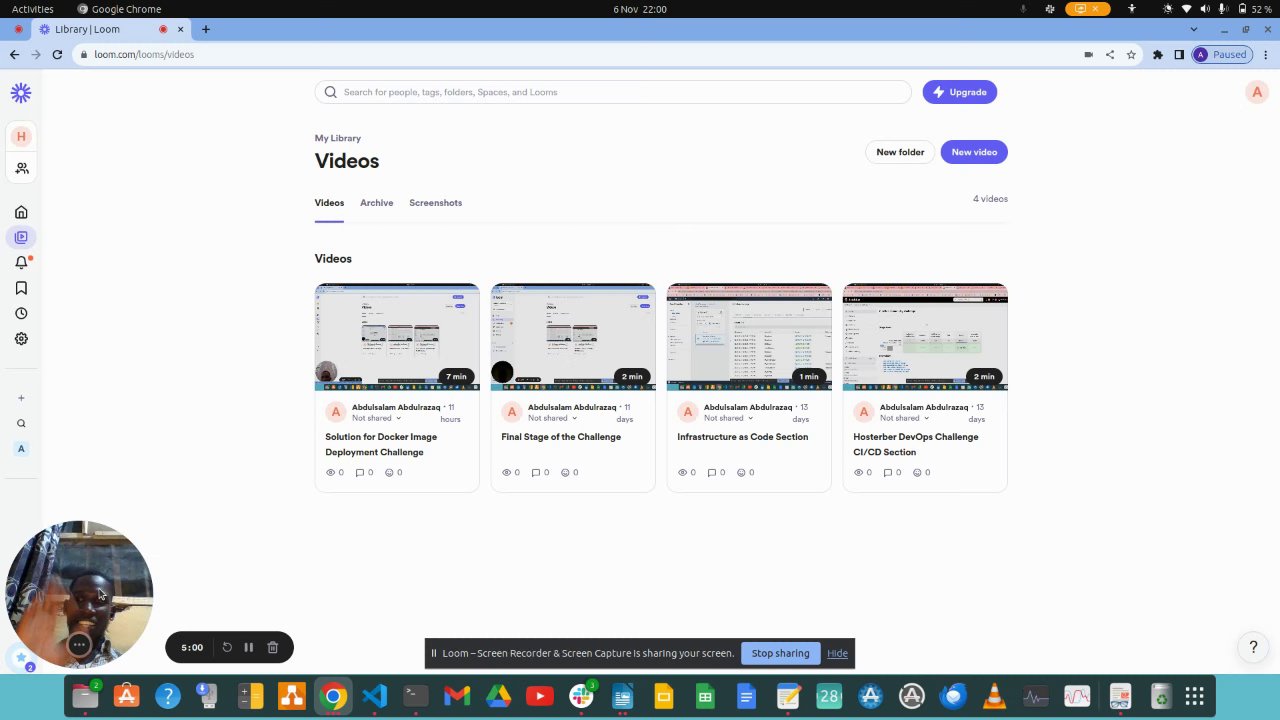Viewport: 1280px width, 720px height.
Task: Hide the screen sharing notification bar
Action: tap(837, 654)
